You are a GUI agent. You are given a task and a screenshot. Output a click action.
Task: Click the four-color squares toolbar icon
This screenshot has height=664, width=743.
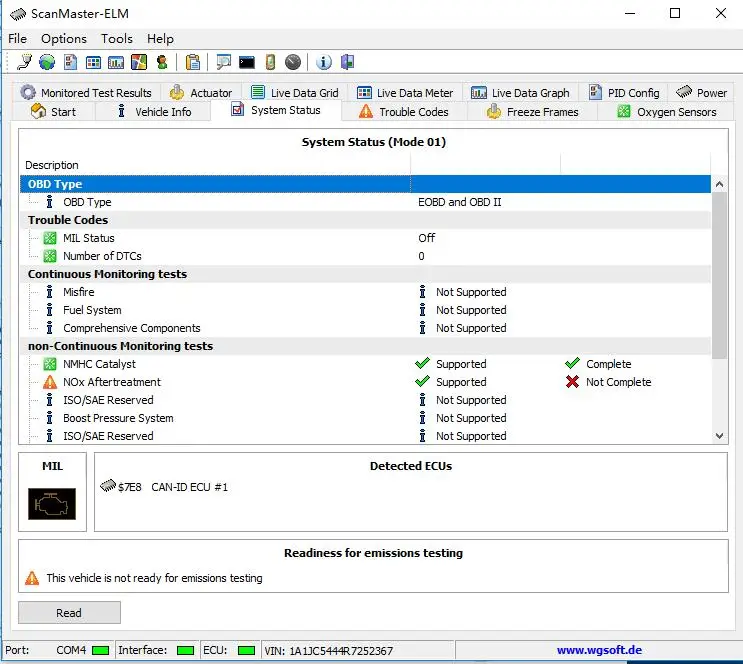pyautogui.click(x=139, y=62)
